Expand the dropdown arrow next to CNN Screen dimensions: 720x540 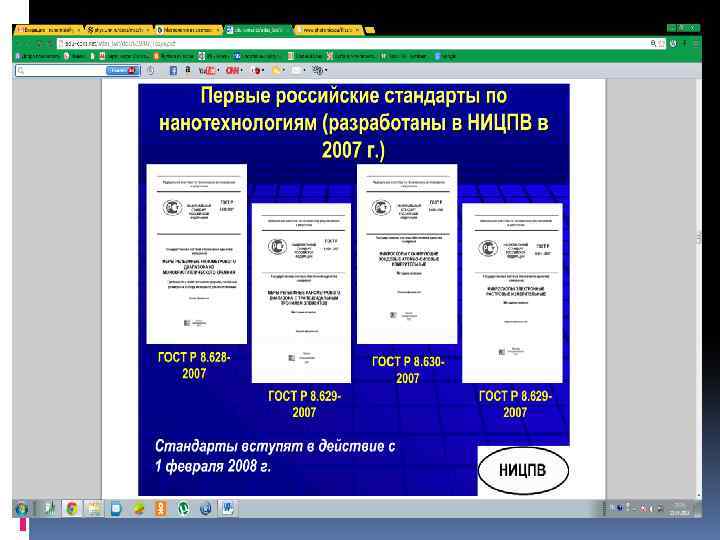coord(242,70)
